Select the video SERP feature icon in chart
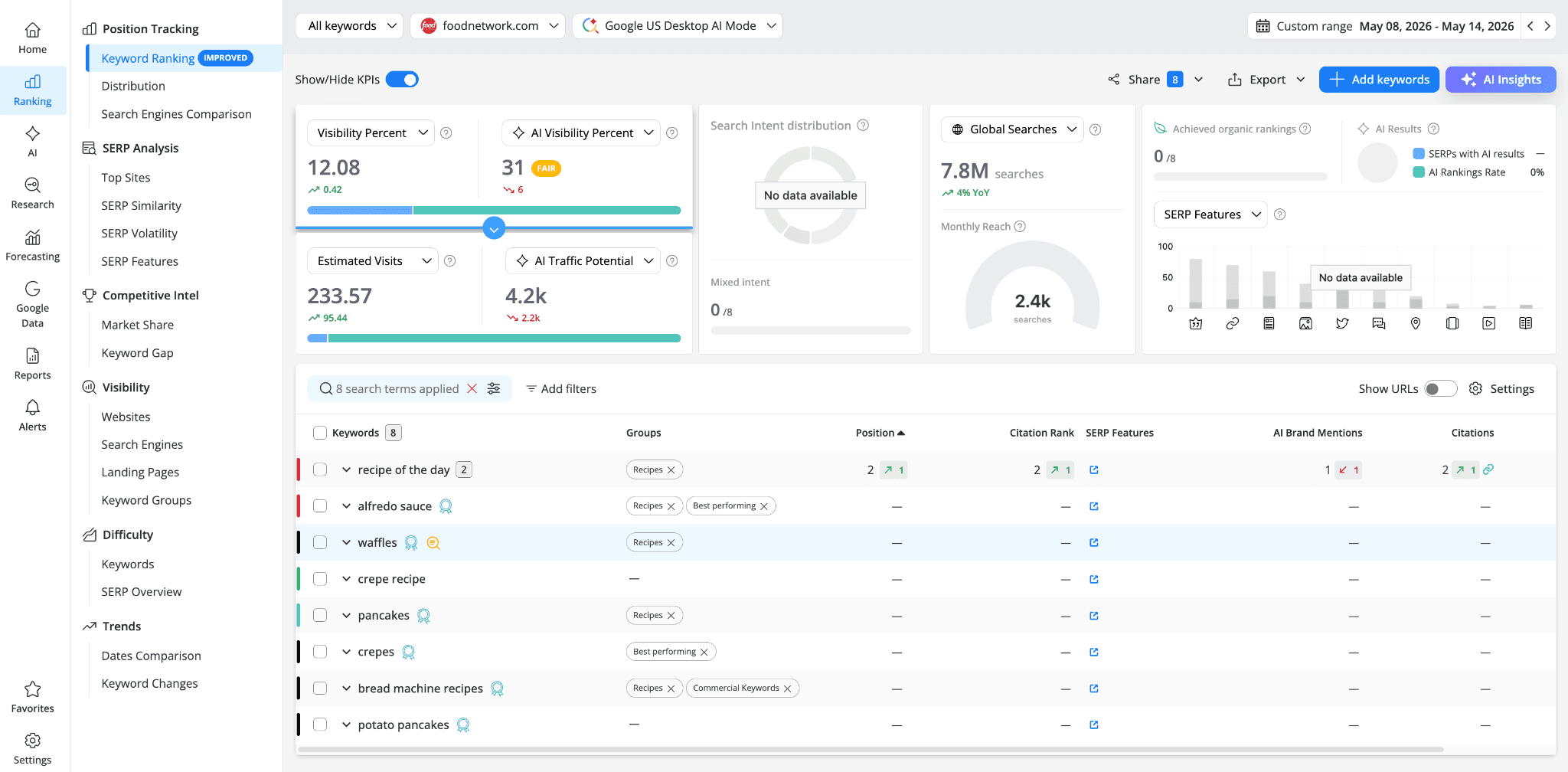This screenshot has width=1568, height=772. pyautogui.click(x=1489, y=323)
